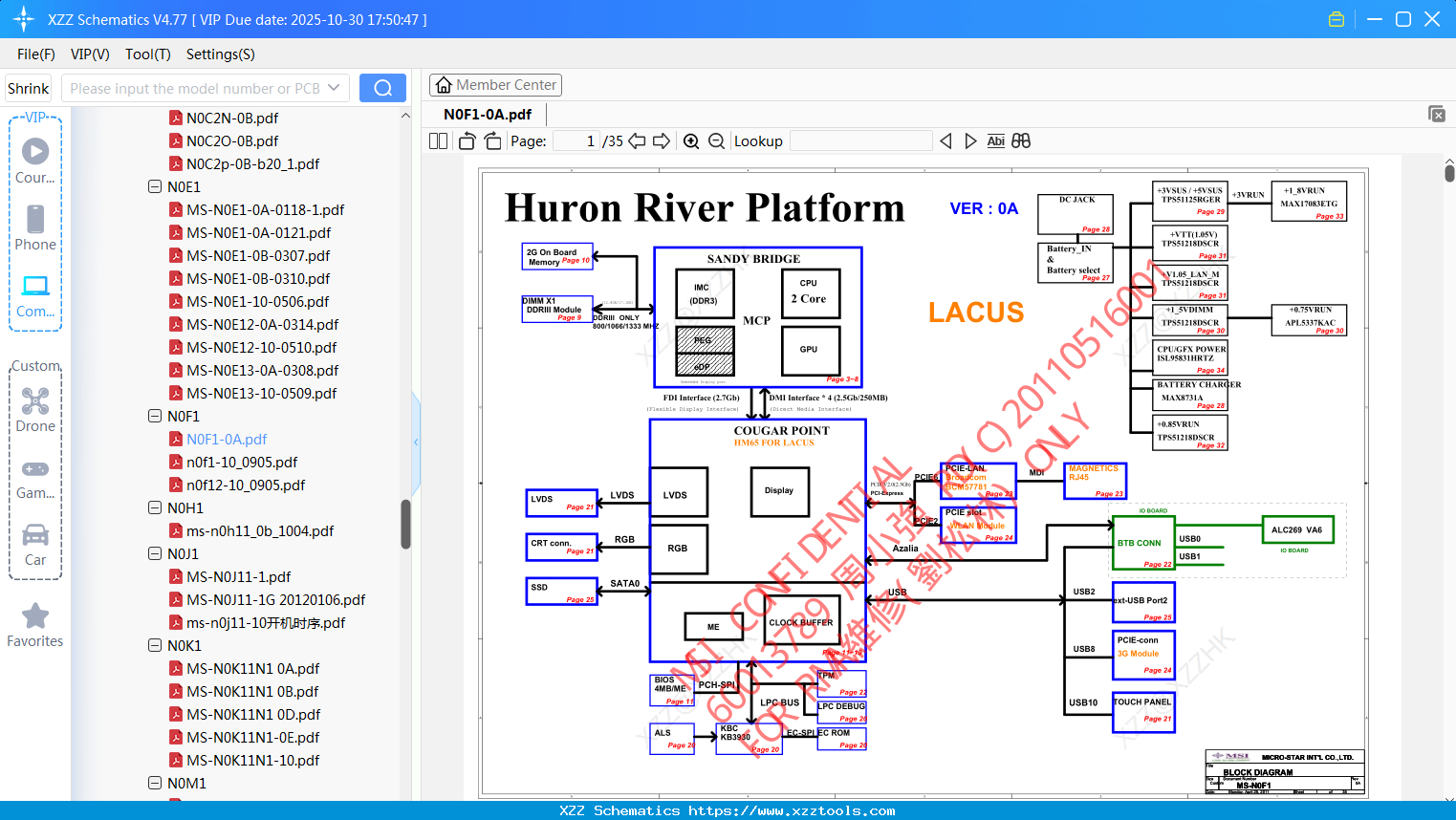Open N0C2p-0B-b20_1.pdf
1456x820 pixels.
pyautogui.click(x=252, y=164)
